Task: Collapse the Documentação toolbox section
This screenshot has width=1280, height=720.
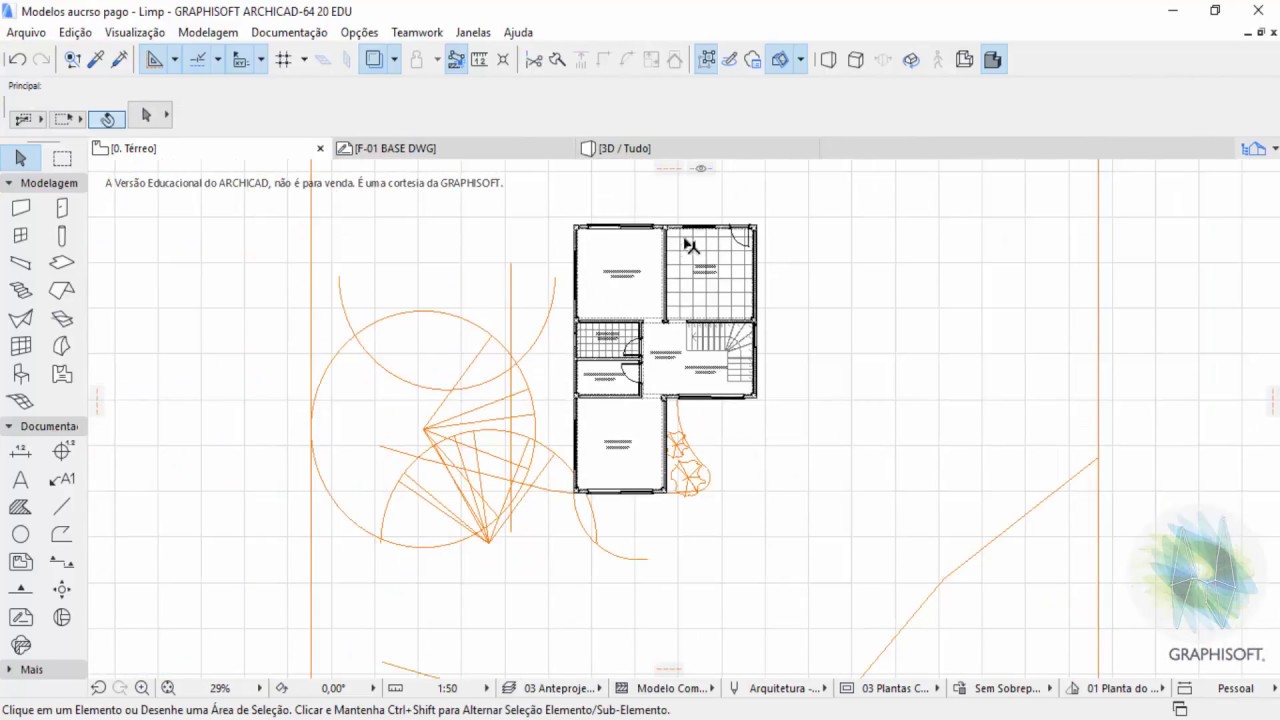Action: pos(9,426)
